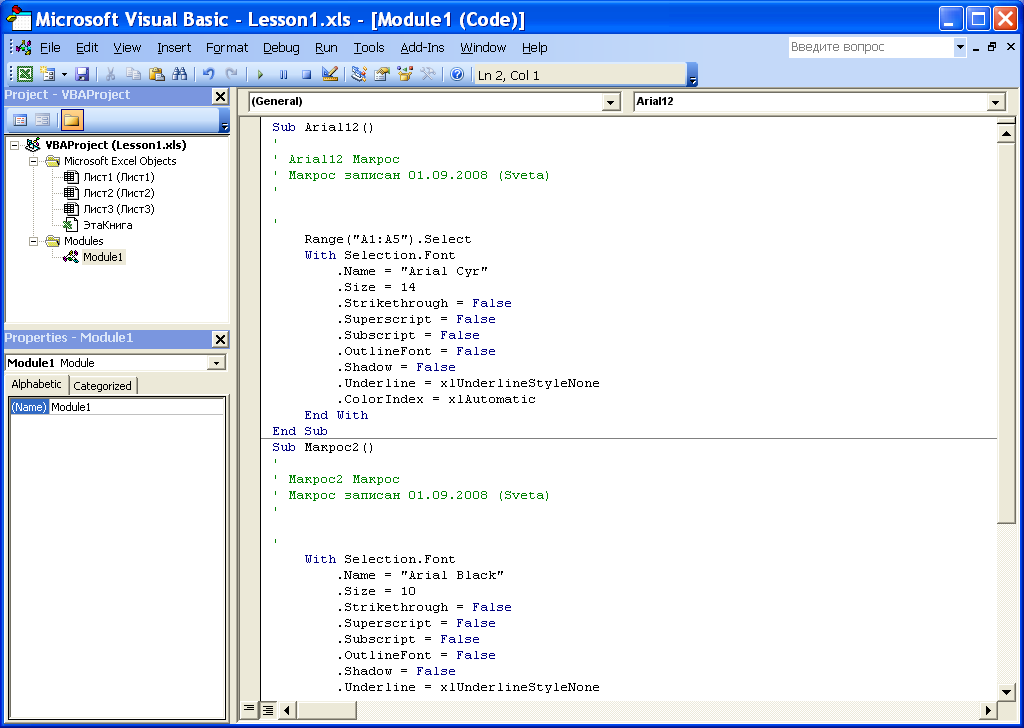1024x728 pixels.
Task: Open the Format menu
Action: pyautogui.click(x=227, y=48)
